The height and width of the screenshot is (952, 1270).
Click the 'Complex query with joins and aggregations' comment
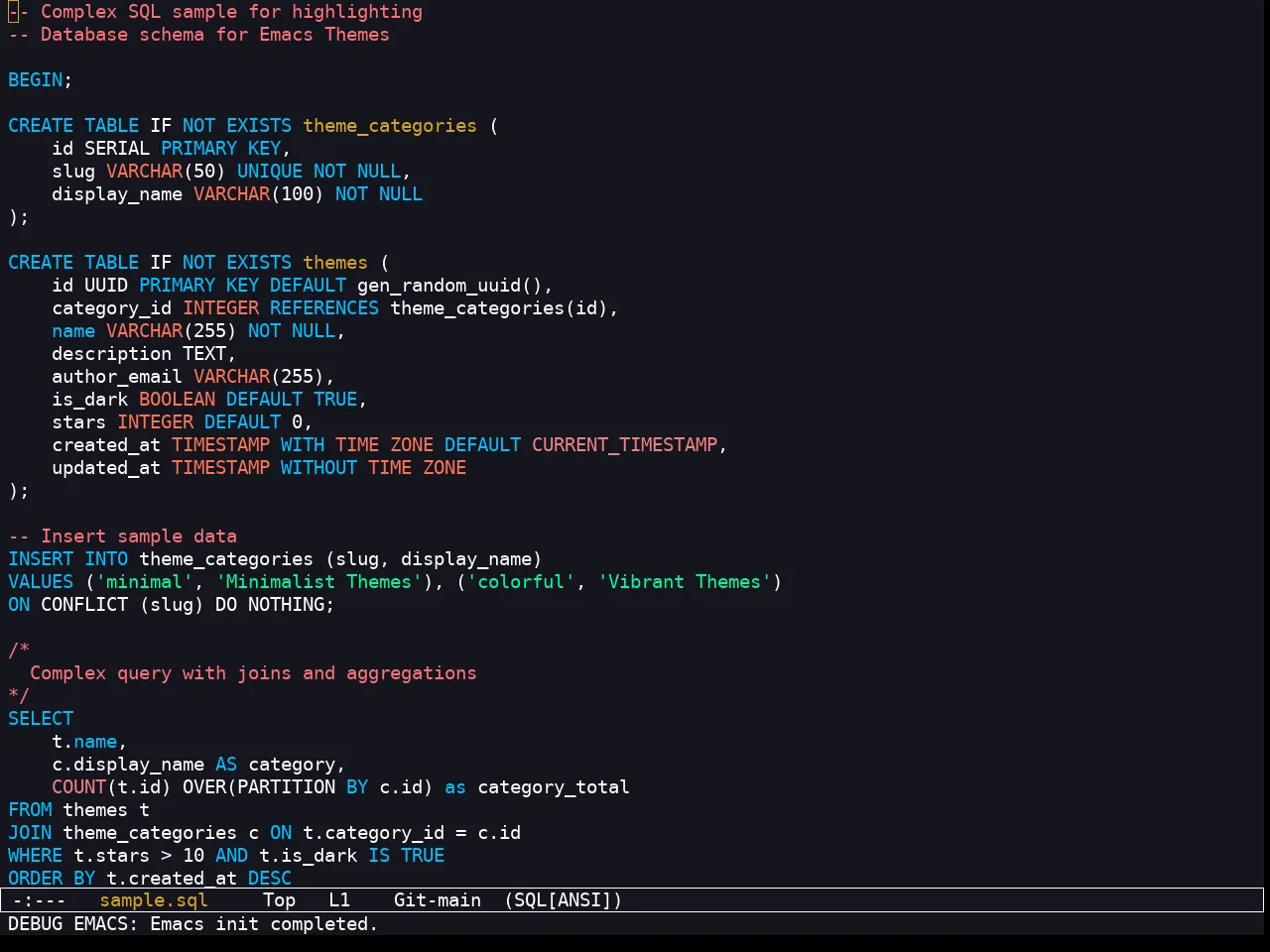253,673
